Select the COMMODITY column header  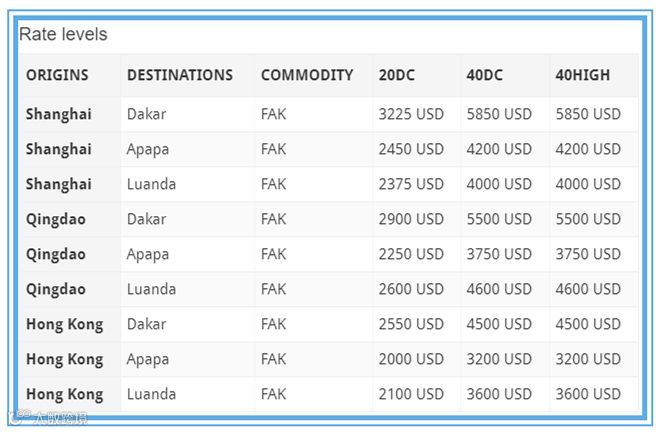click(307, 75)
